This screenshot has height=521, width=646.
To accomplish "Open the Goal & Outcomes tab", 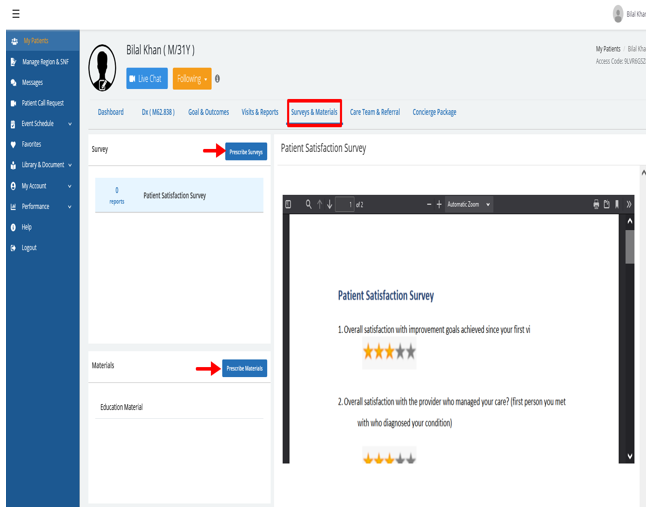I will tap(208, 112).
